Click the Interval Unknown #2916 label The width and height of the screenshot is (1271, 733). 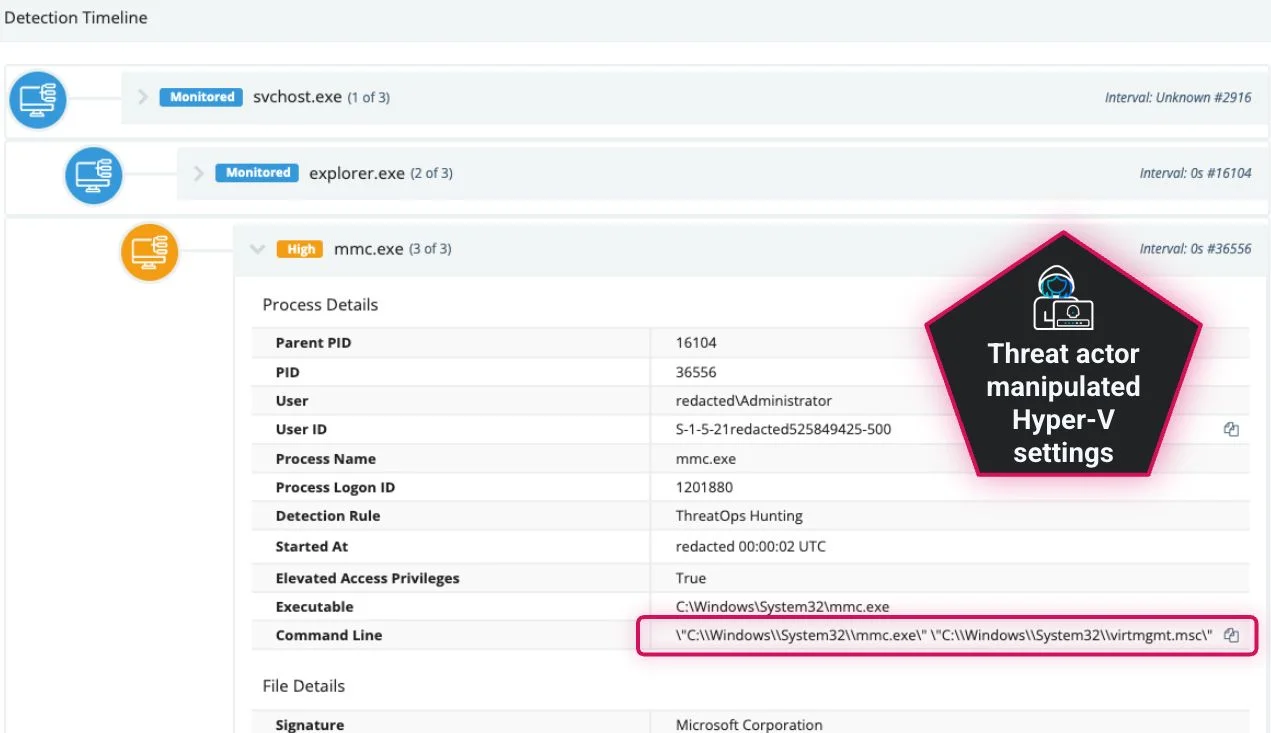click(x=1177, y=98)
